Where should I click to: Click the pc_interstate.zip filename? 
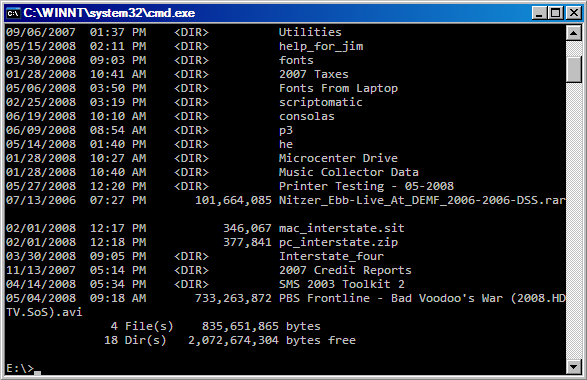click(x=338, y=242)
